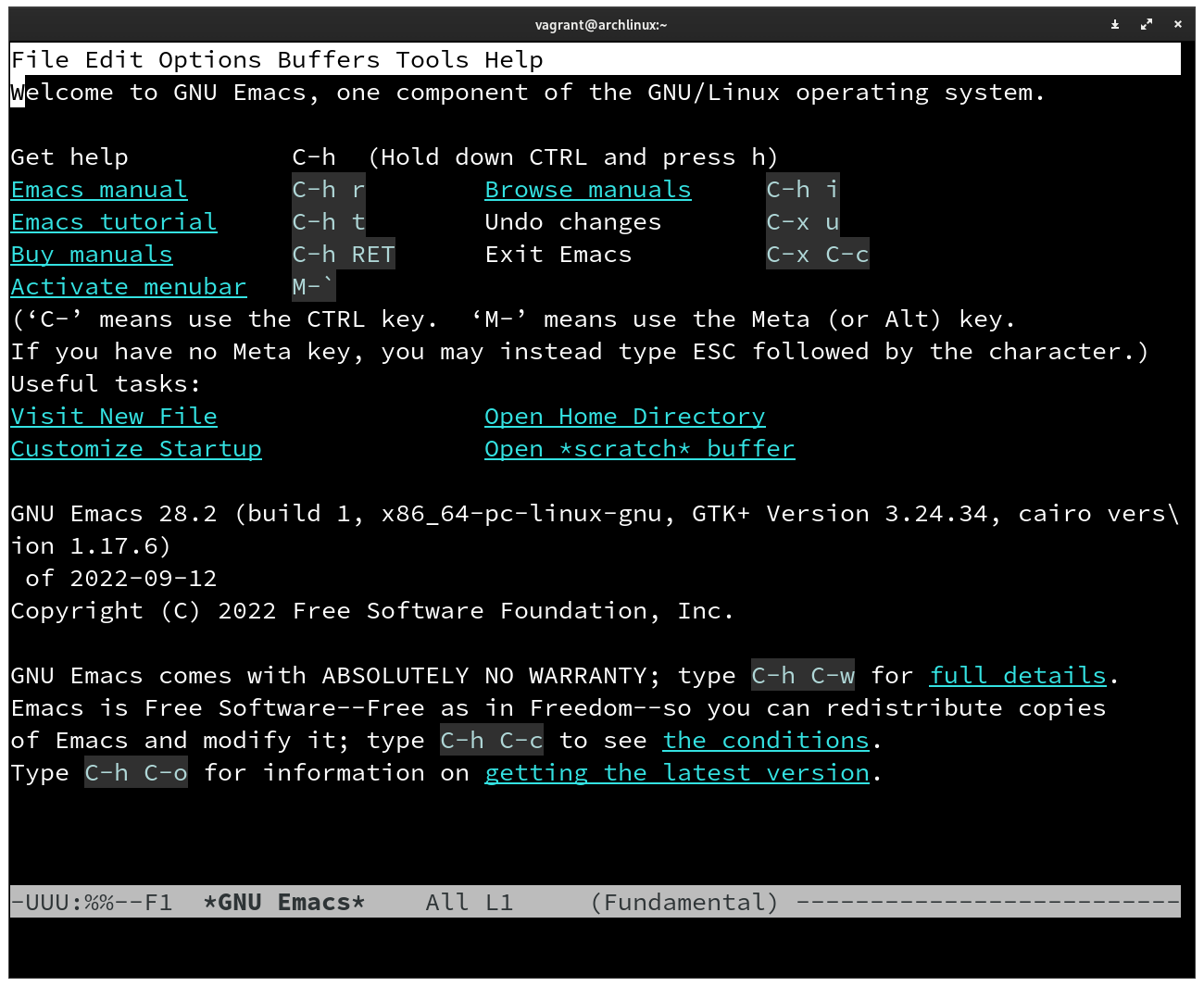Click the Buy manuals link
The height and width of the screenshot is (987, 1204).
point(92,255)
